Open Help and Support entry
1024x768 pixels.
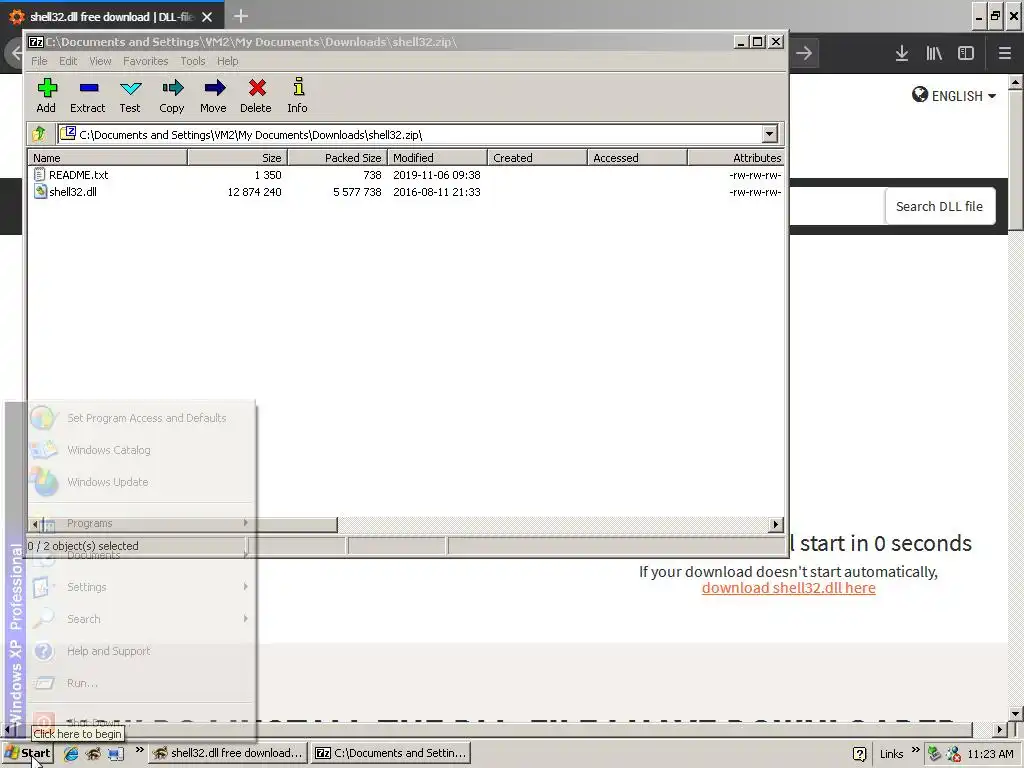click(x=140, y=651)
